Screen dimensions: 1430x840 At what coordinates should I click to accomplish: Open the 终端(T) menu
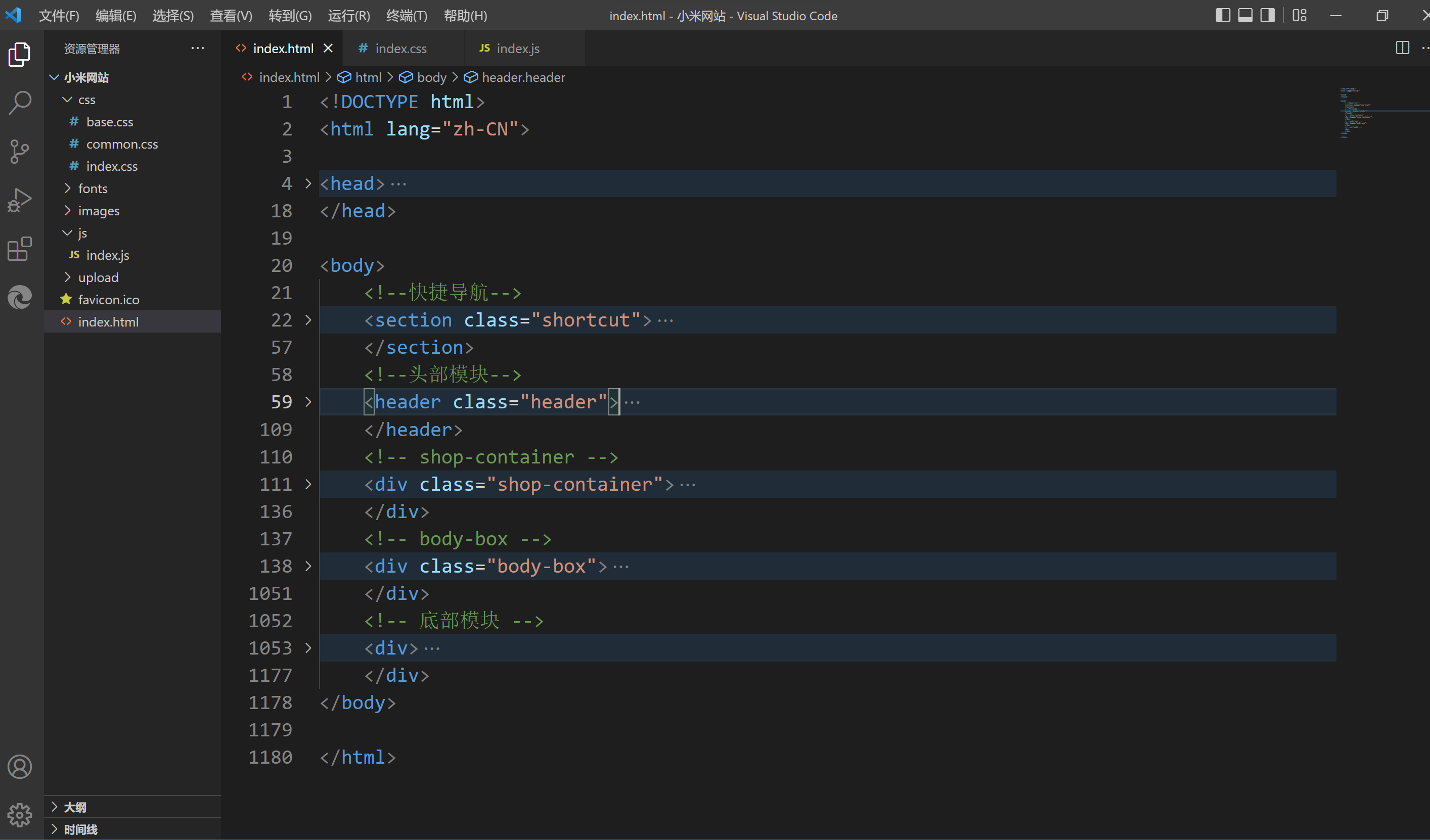407,15
